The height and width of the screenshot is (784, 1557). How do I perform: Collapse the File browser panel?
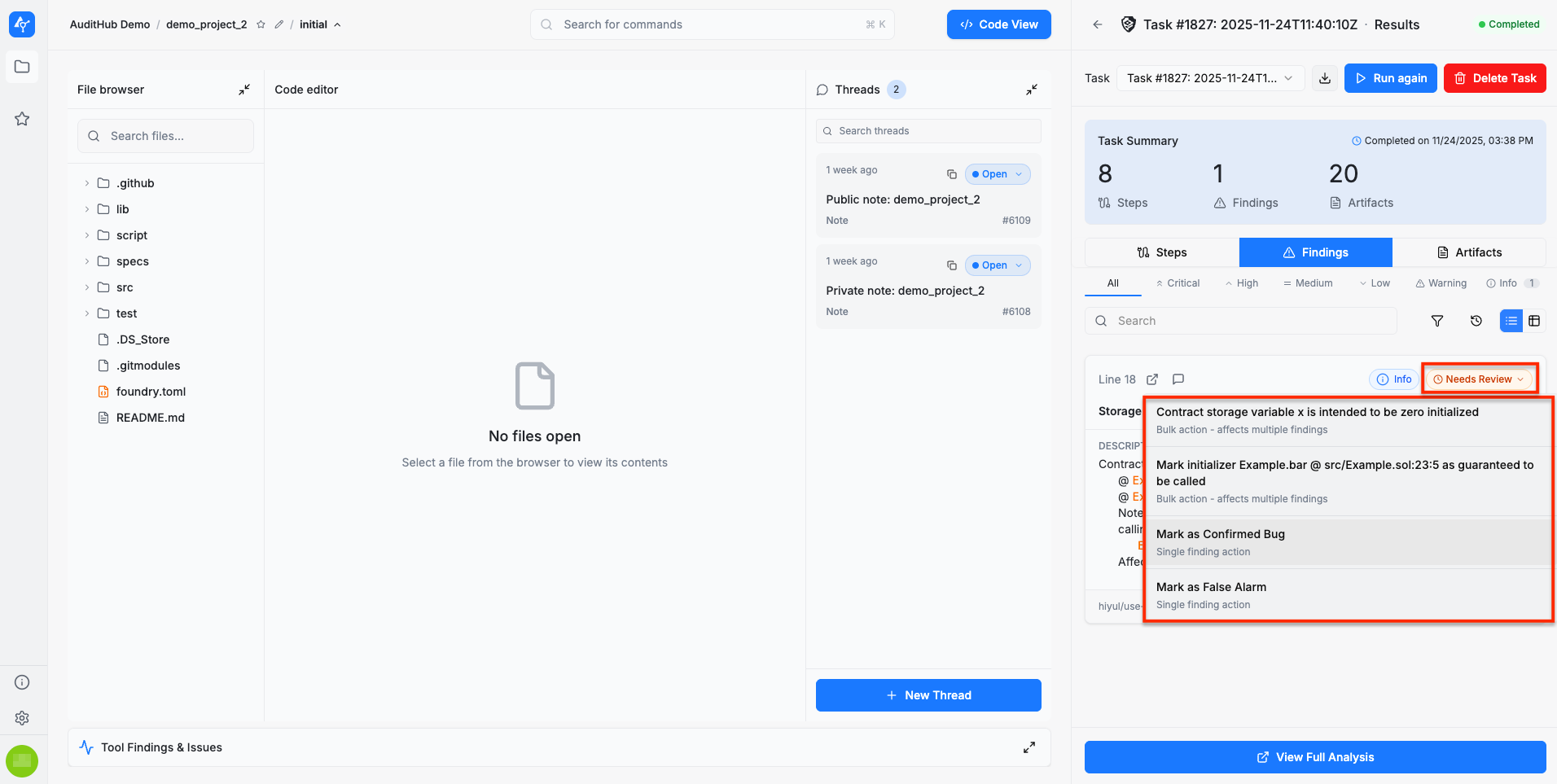click(x=243, y=90)
